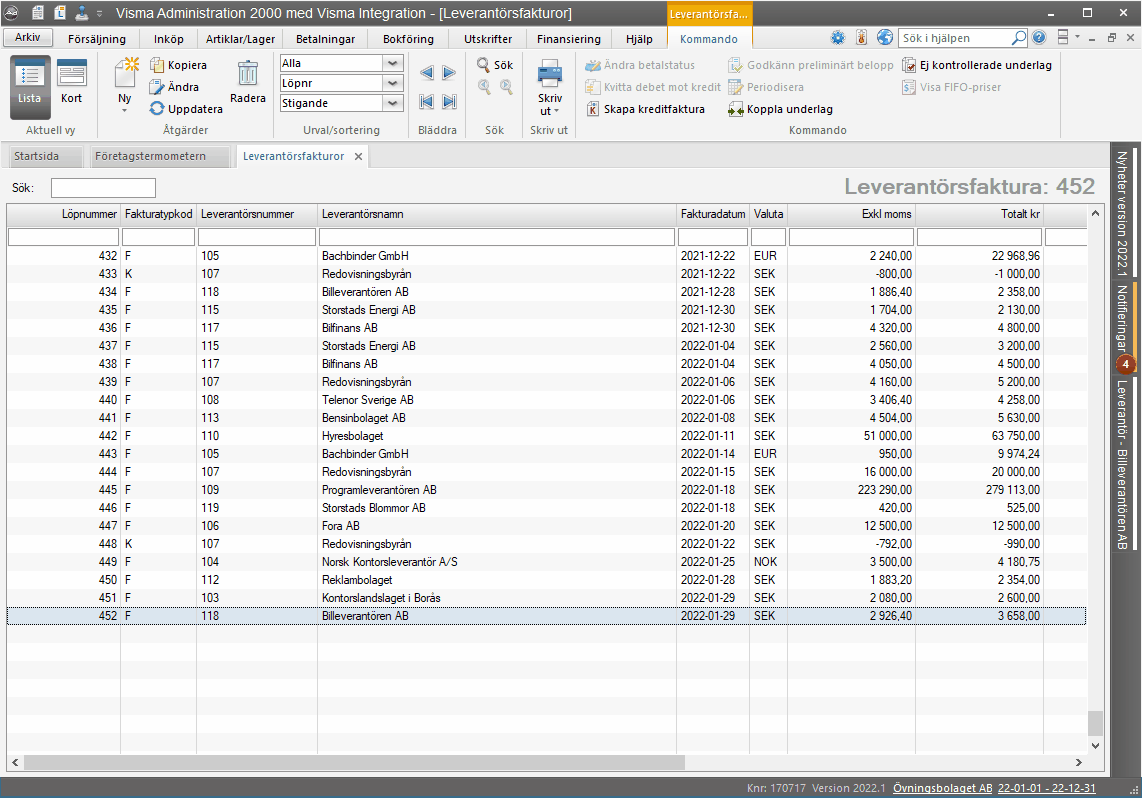
Task: Click the filter box under Löpnummer
Action: pos(63,237)
